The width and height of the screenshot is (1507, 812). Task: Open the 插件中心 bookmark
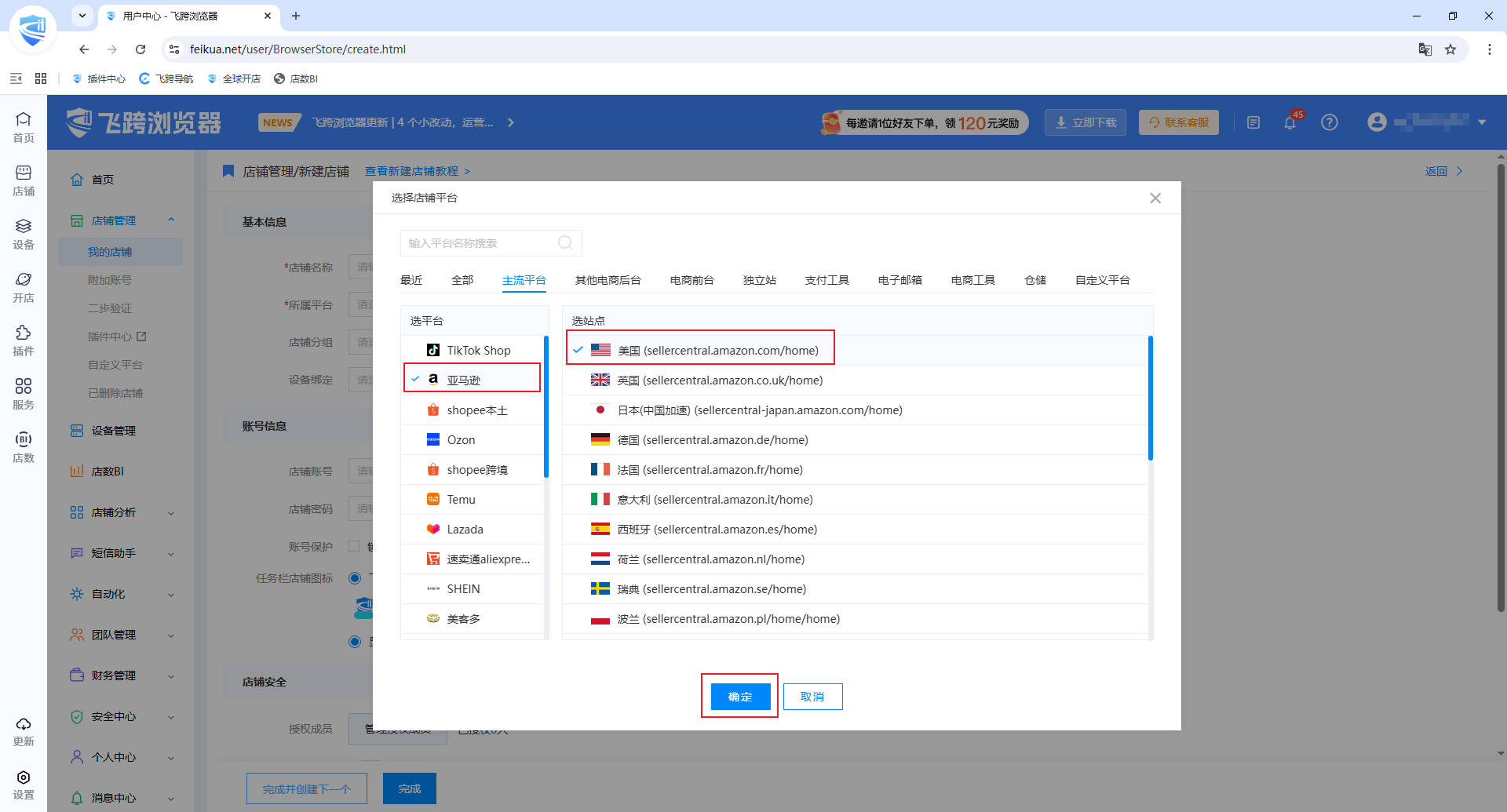tap(99, 78)
